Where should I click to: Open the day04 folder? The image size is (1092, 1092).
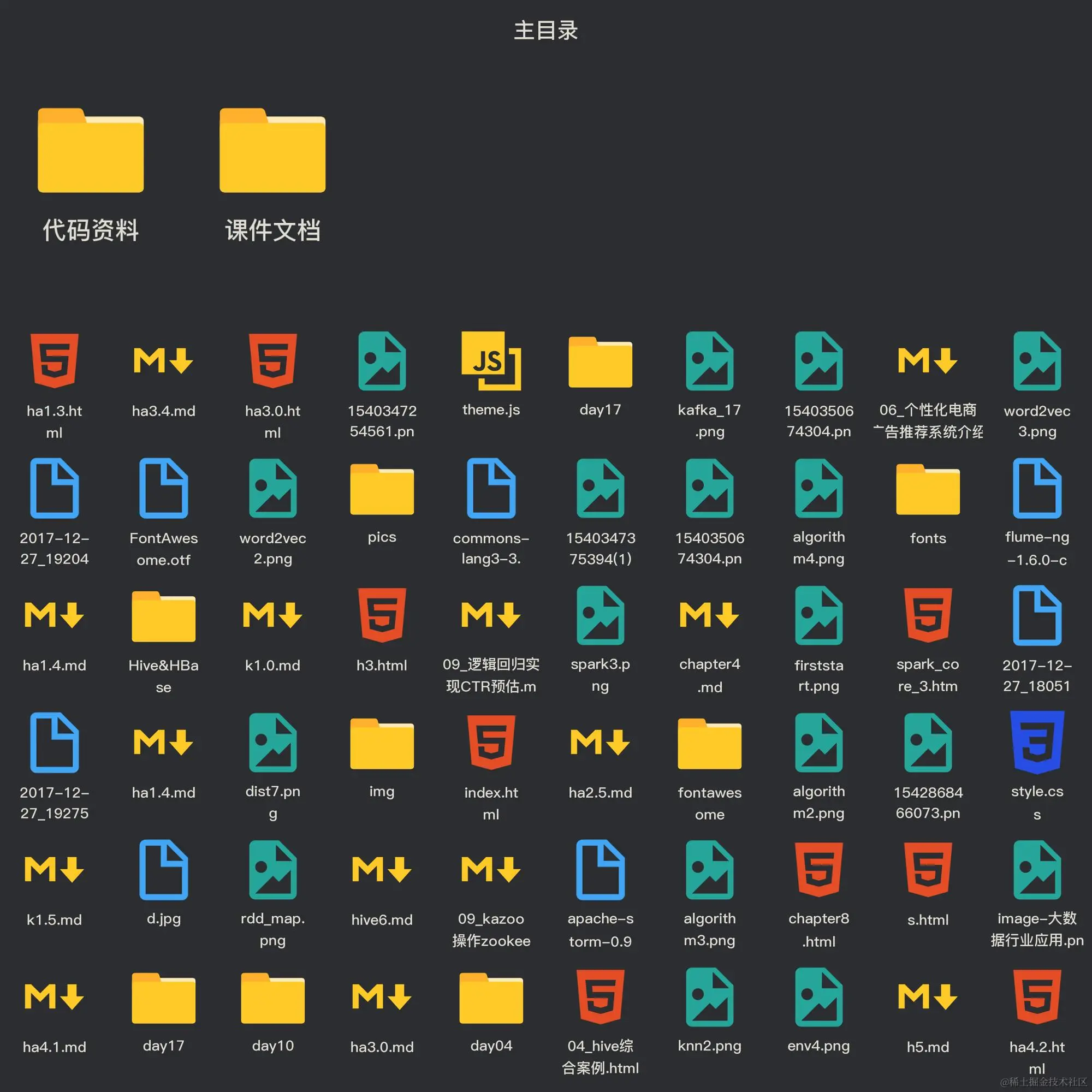[x=491, y=997]
